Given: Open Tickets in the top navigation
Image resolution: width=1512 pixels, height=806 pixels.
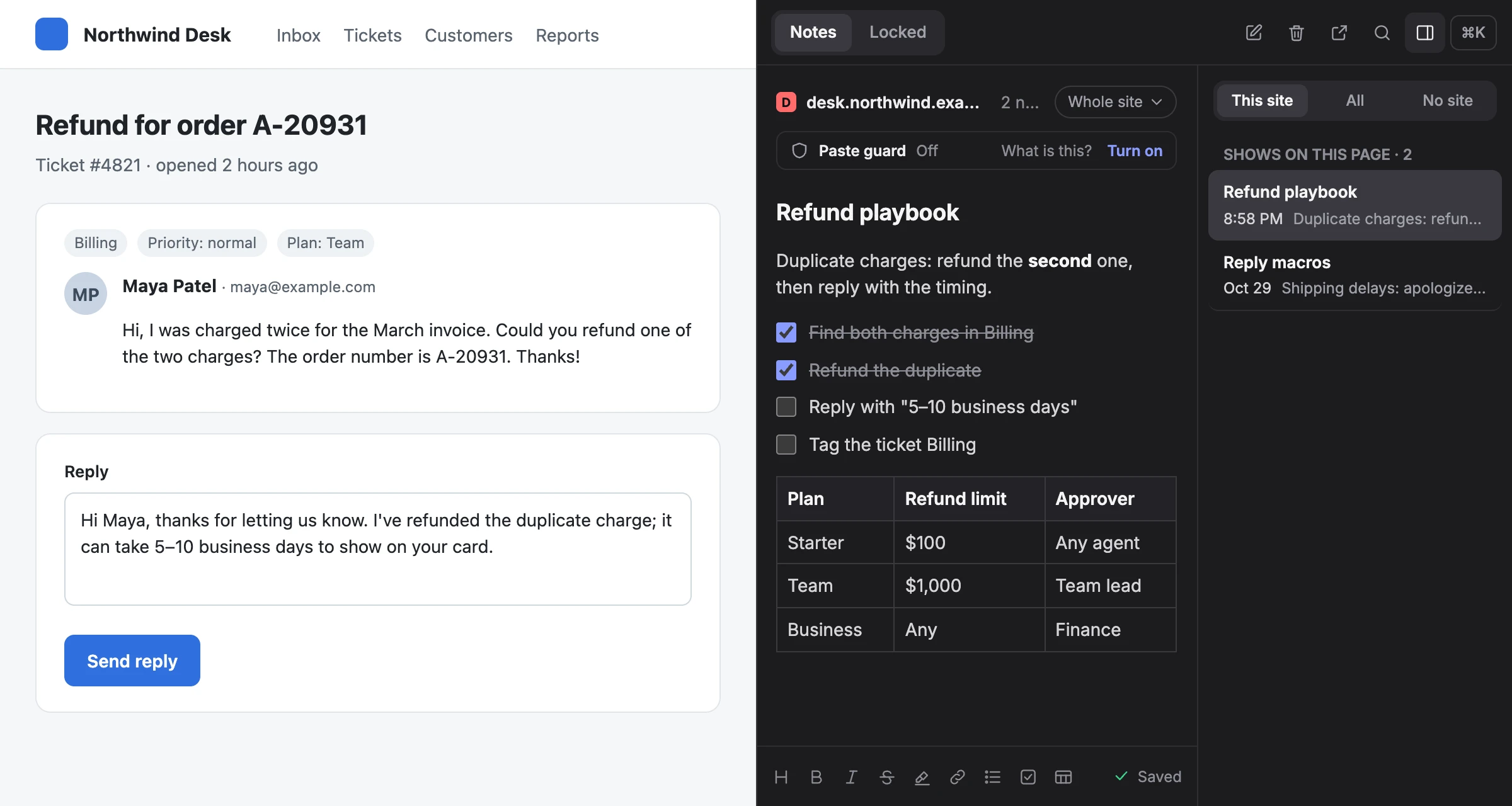Looking at the screenshot, I should click(372, 35).
